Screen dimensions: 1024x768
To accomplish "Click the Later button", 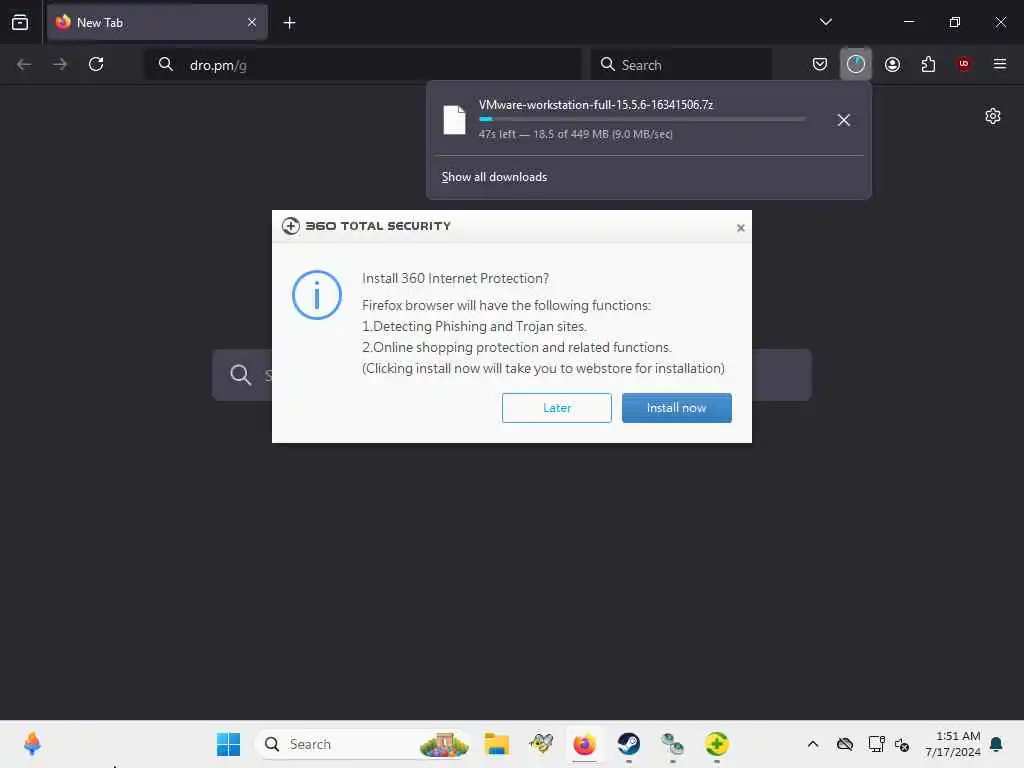I will pyautogui.click(x=556, y=408).
